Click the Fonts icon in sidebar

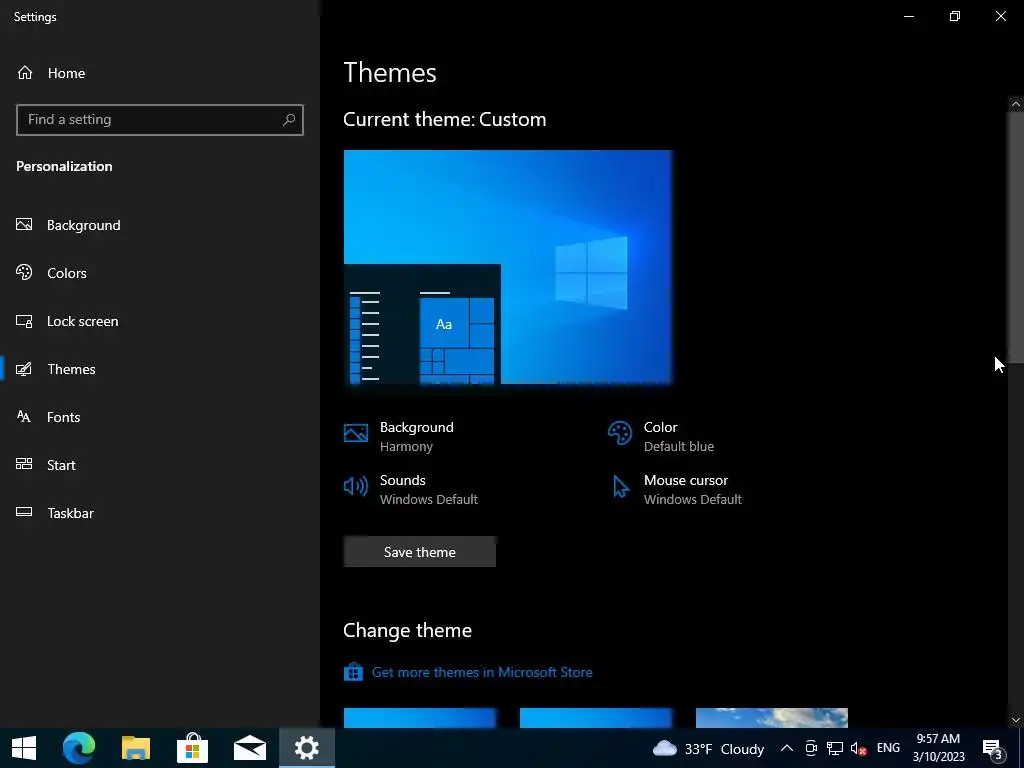coord(24,417)
